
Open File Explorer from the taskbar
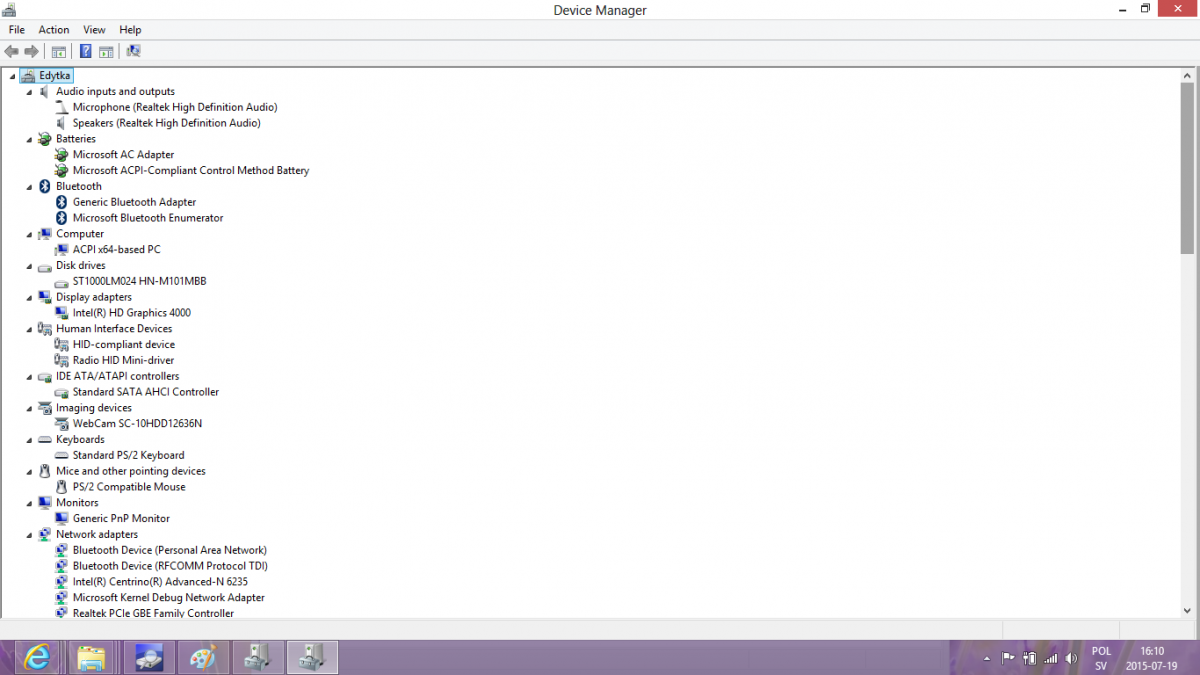point(91,657)
